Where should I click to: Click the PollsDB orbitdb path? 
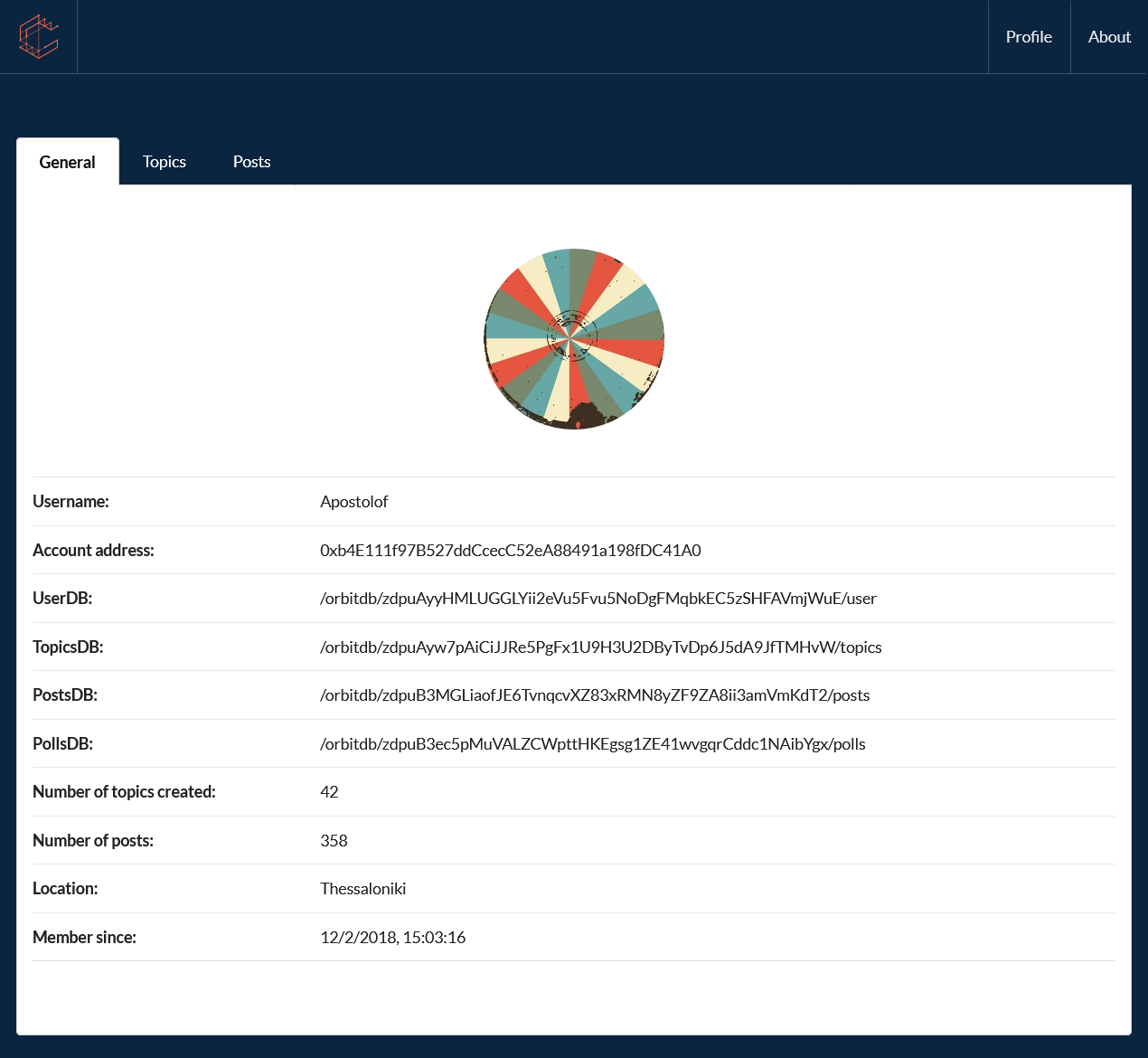click(x=592, y=744)
